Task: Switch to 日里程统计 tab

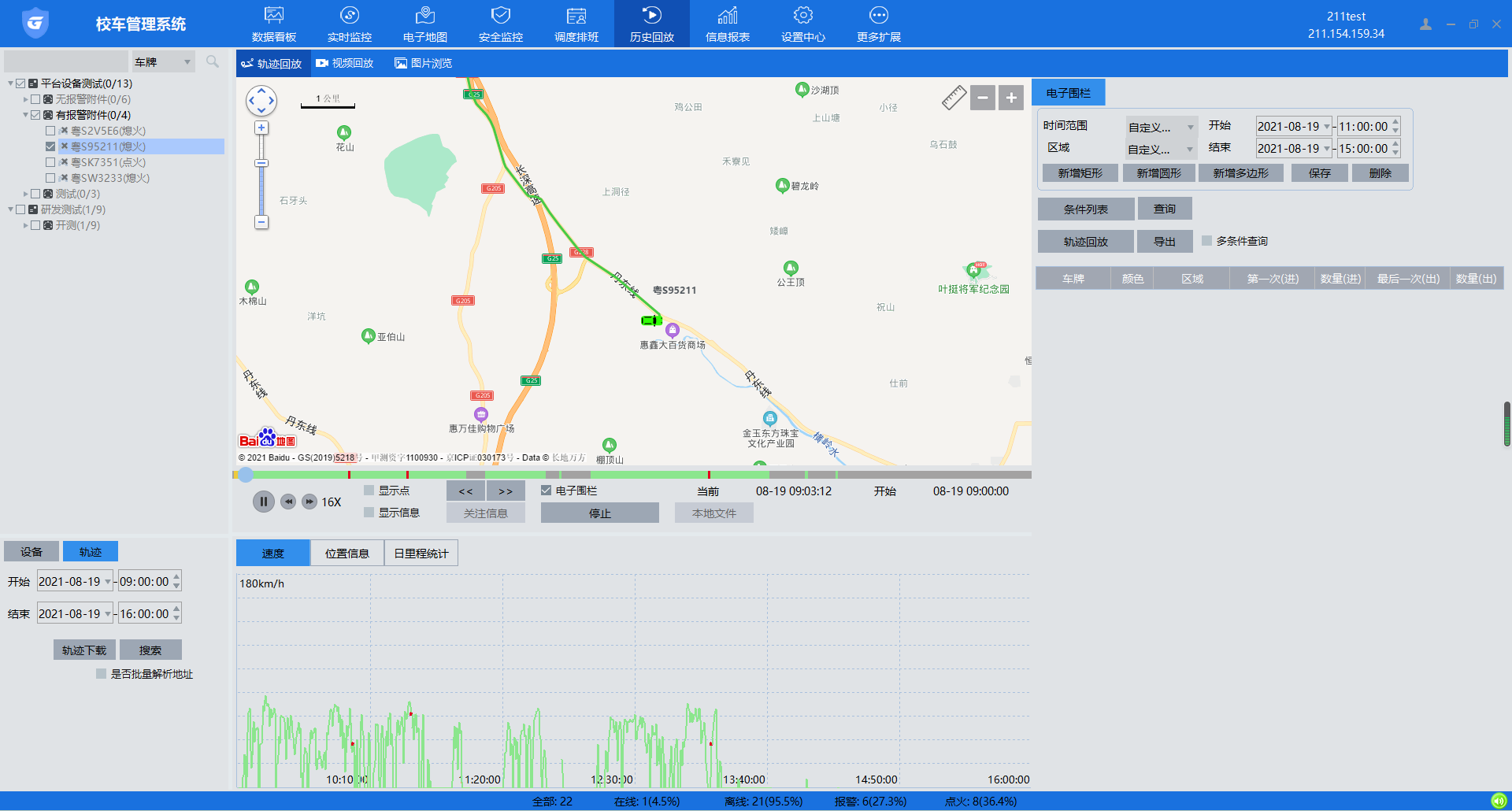Action: pyautogui.click(x=421, y=553)
